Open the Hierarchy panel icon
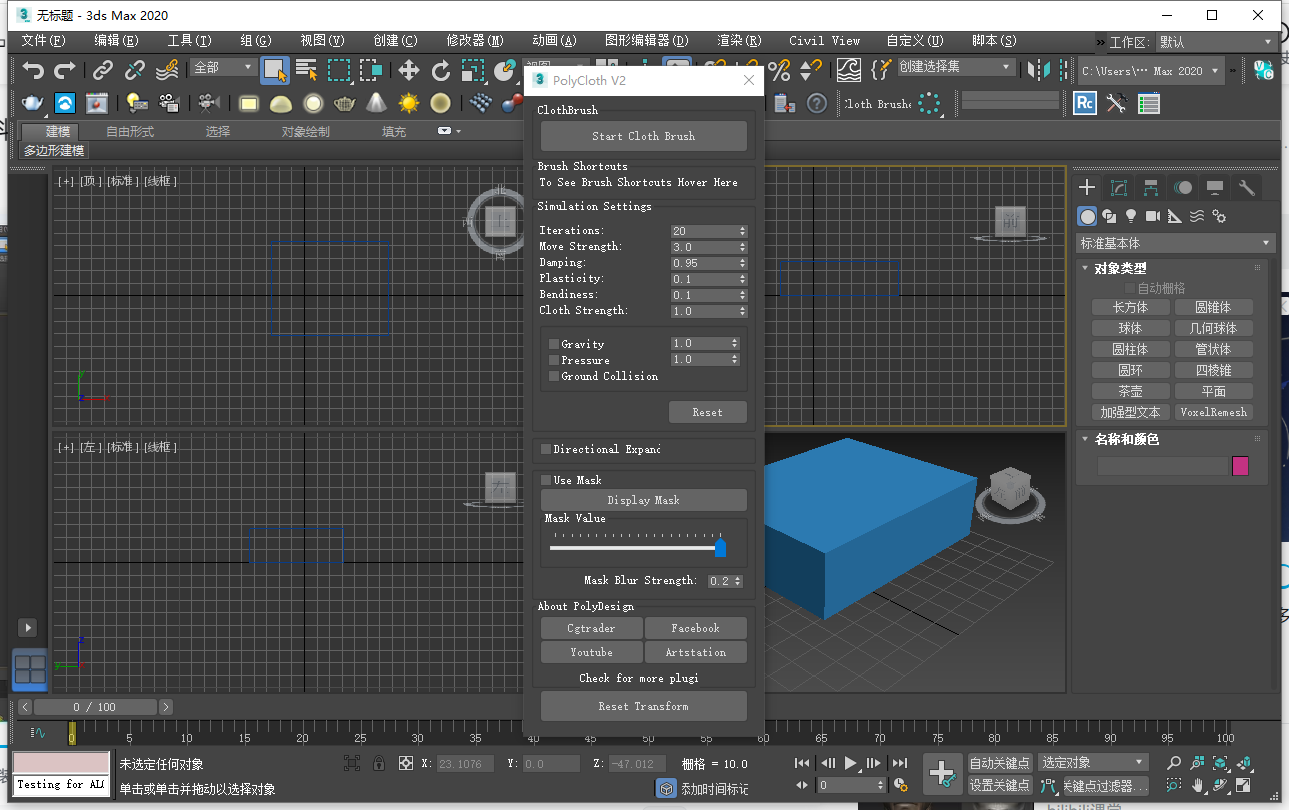1289x810 pixels. click(x=1151, y=186)
